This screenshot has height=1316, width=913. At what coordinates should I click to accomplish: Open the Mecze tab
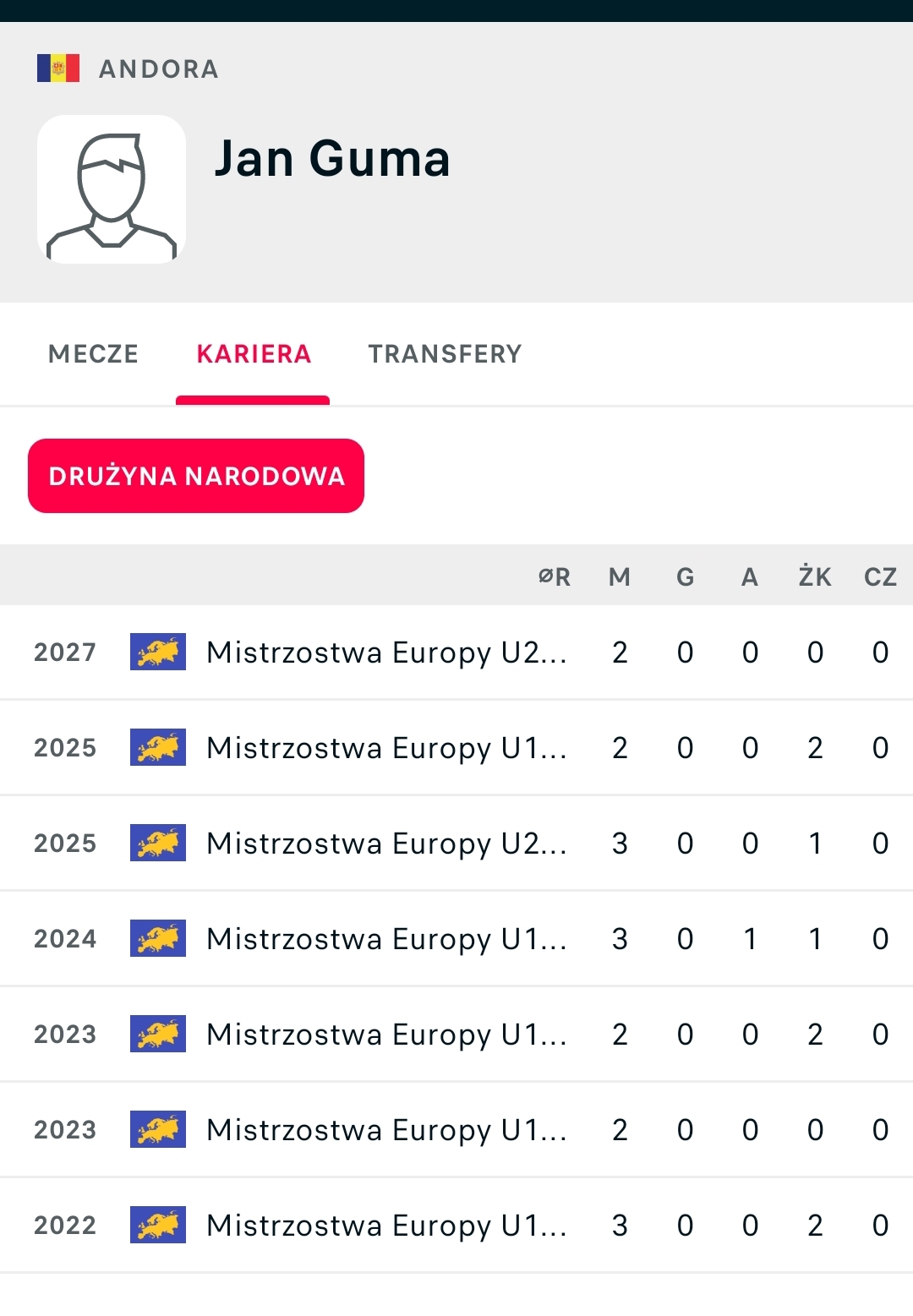point(93,354)
